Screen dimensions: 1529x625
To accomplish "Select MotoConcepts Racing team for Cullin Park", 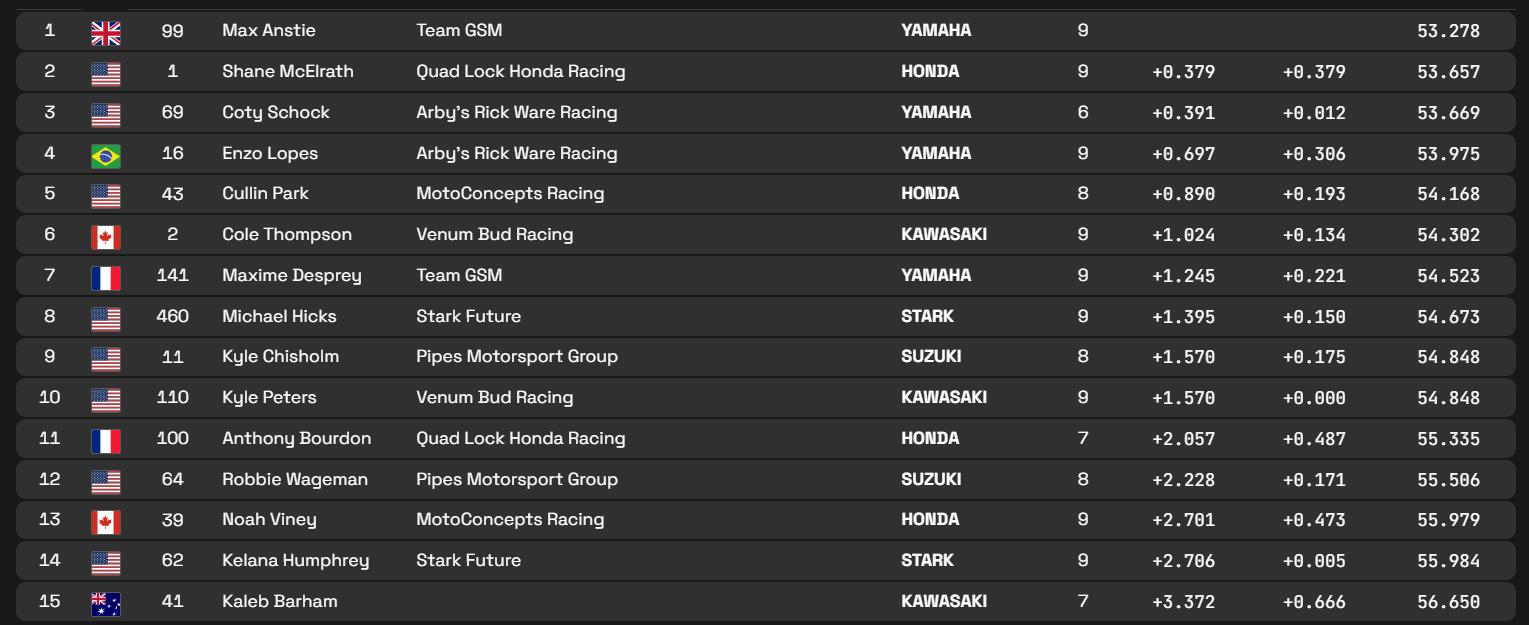I will 510,193.
